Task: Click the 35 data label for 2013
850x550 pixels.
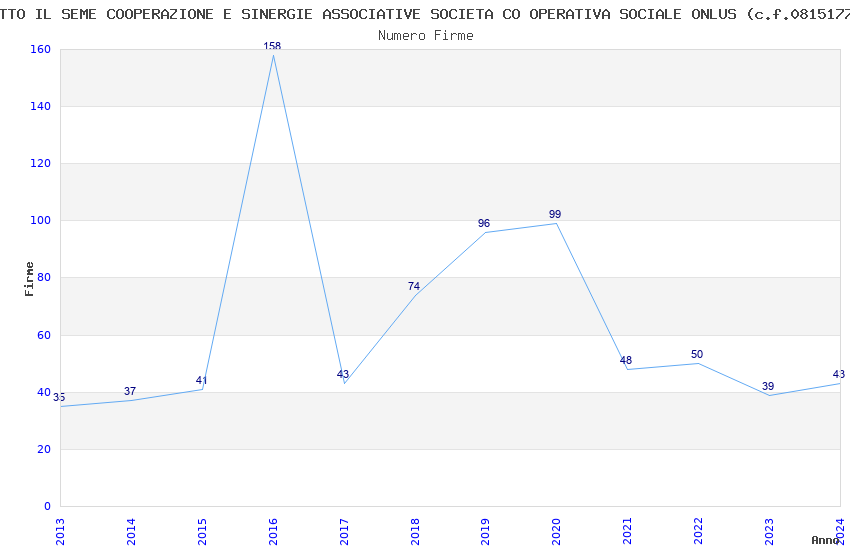Action: click(59, 397)
